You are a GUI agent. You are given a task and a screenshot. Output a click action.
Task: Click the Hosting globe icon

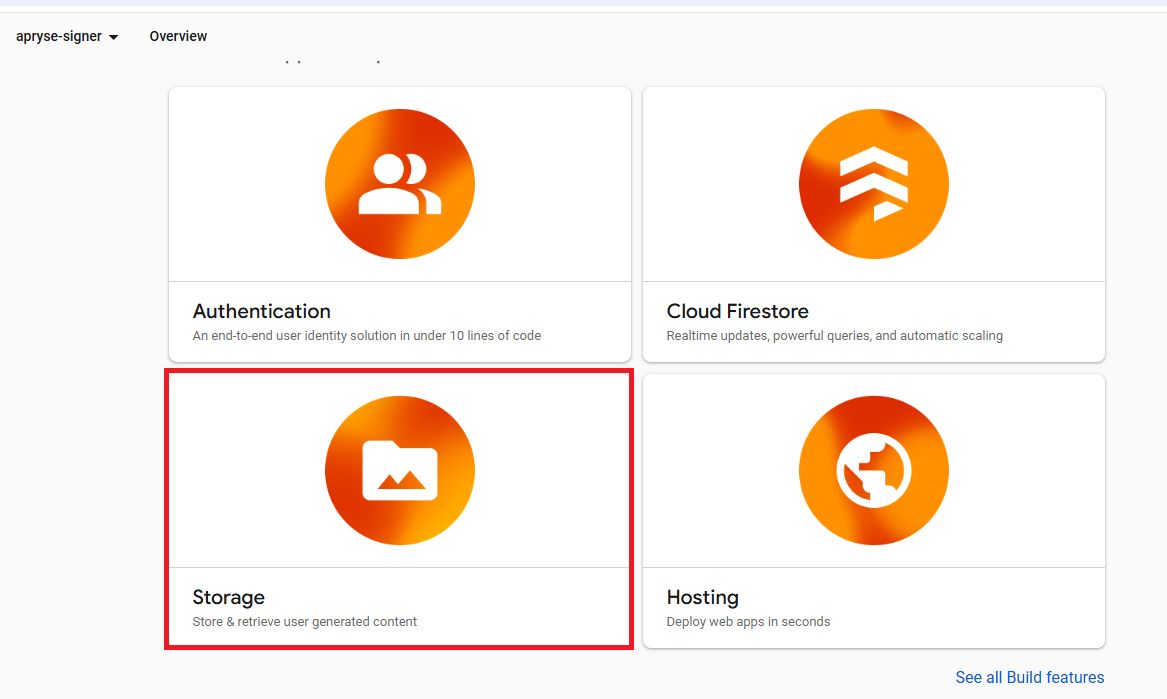click(x=873, y=470)
